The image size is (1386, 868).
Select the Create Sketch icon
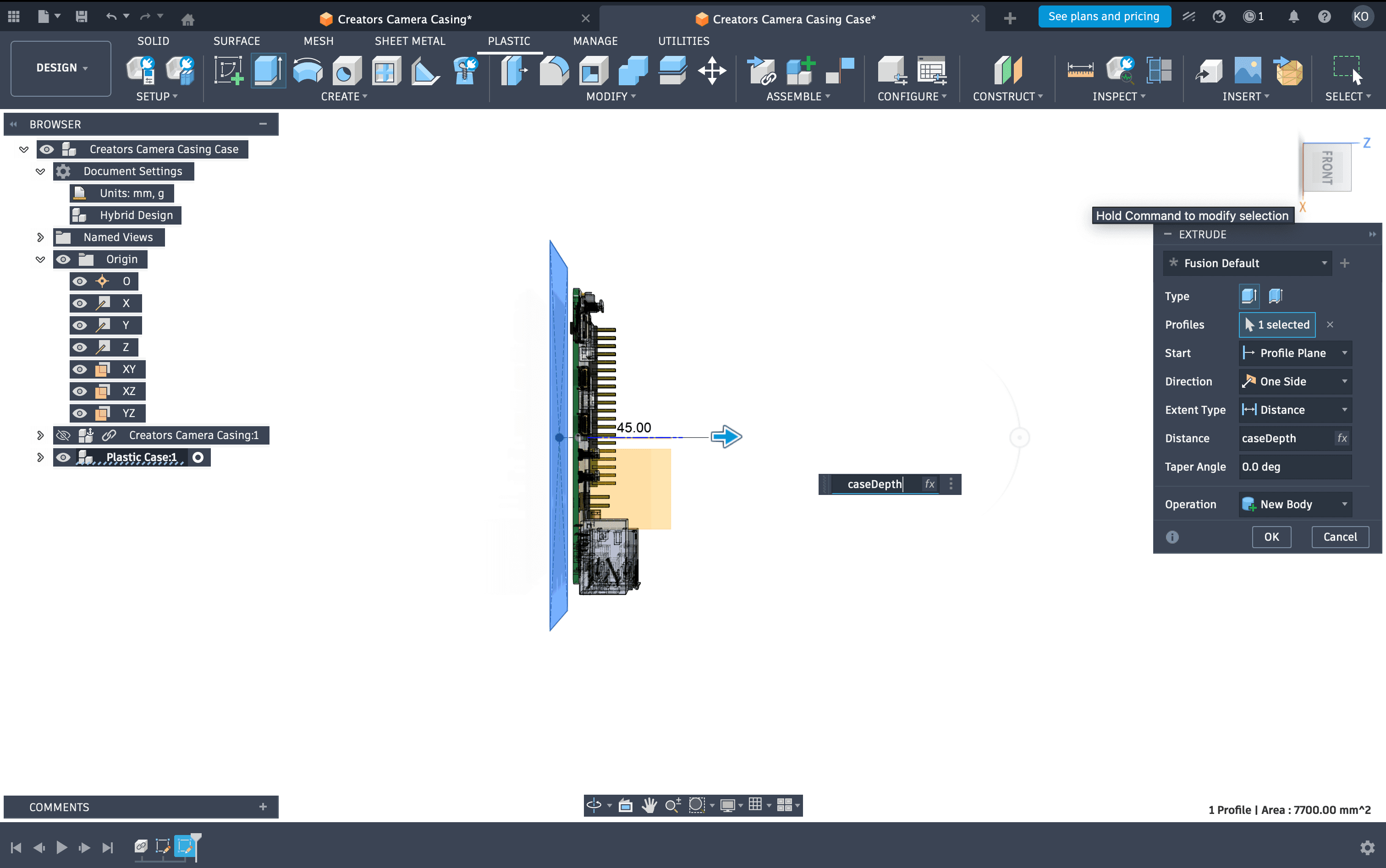click(x=229, y=71)
